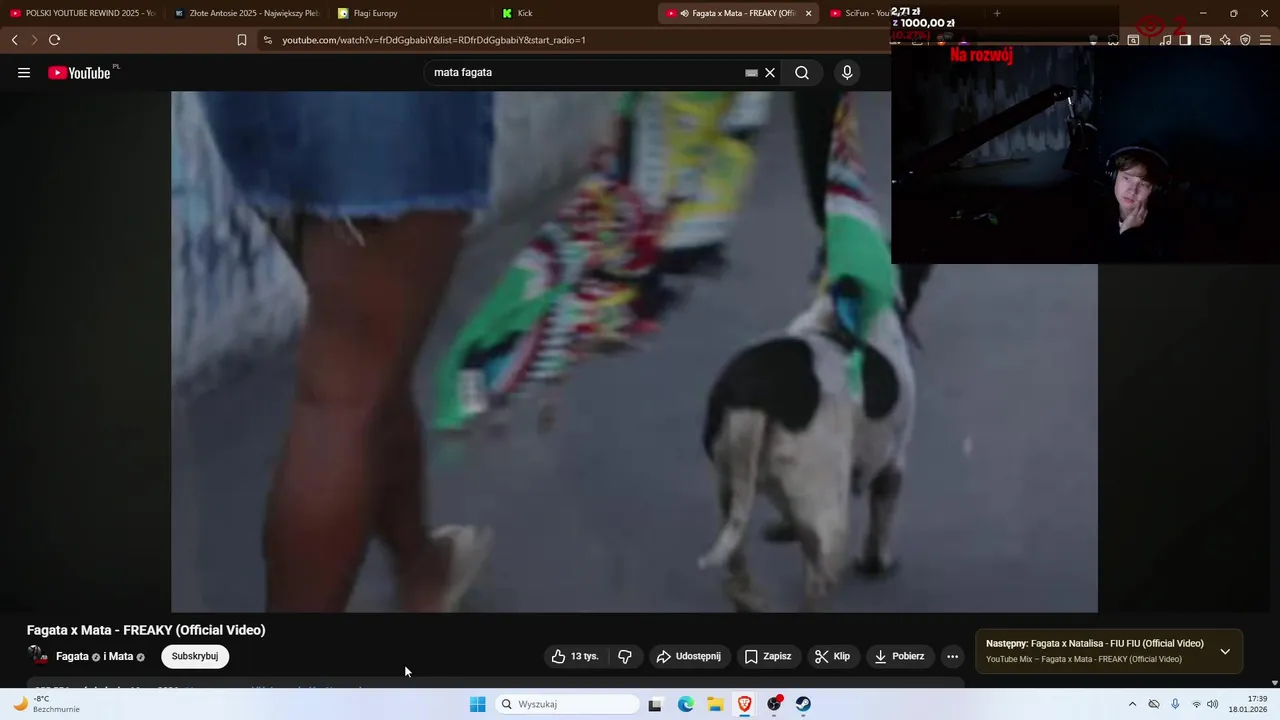Open File Explorer from taskbar
The image size is (1280, 720).
(716, 704)
